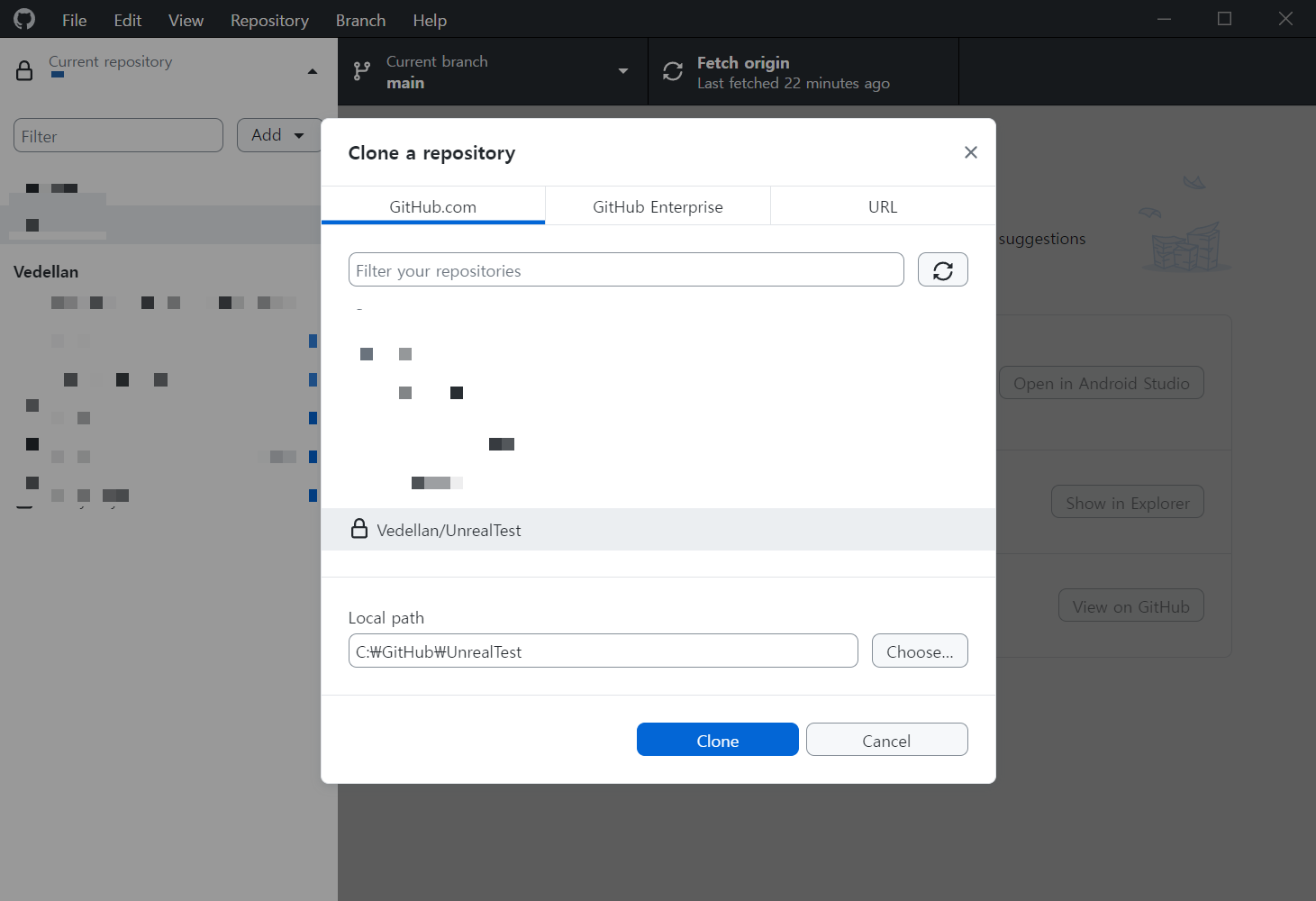Image resolution: width=1316 pixels, height=901 pixels.
Task: Click the Vedellan group header in sidebar
Action: click(x=46, y=271)
